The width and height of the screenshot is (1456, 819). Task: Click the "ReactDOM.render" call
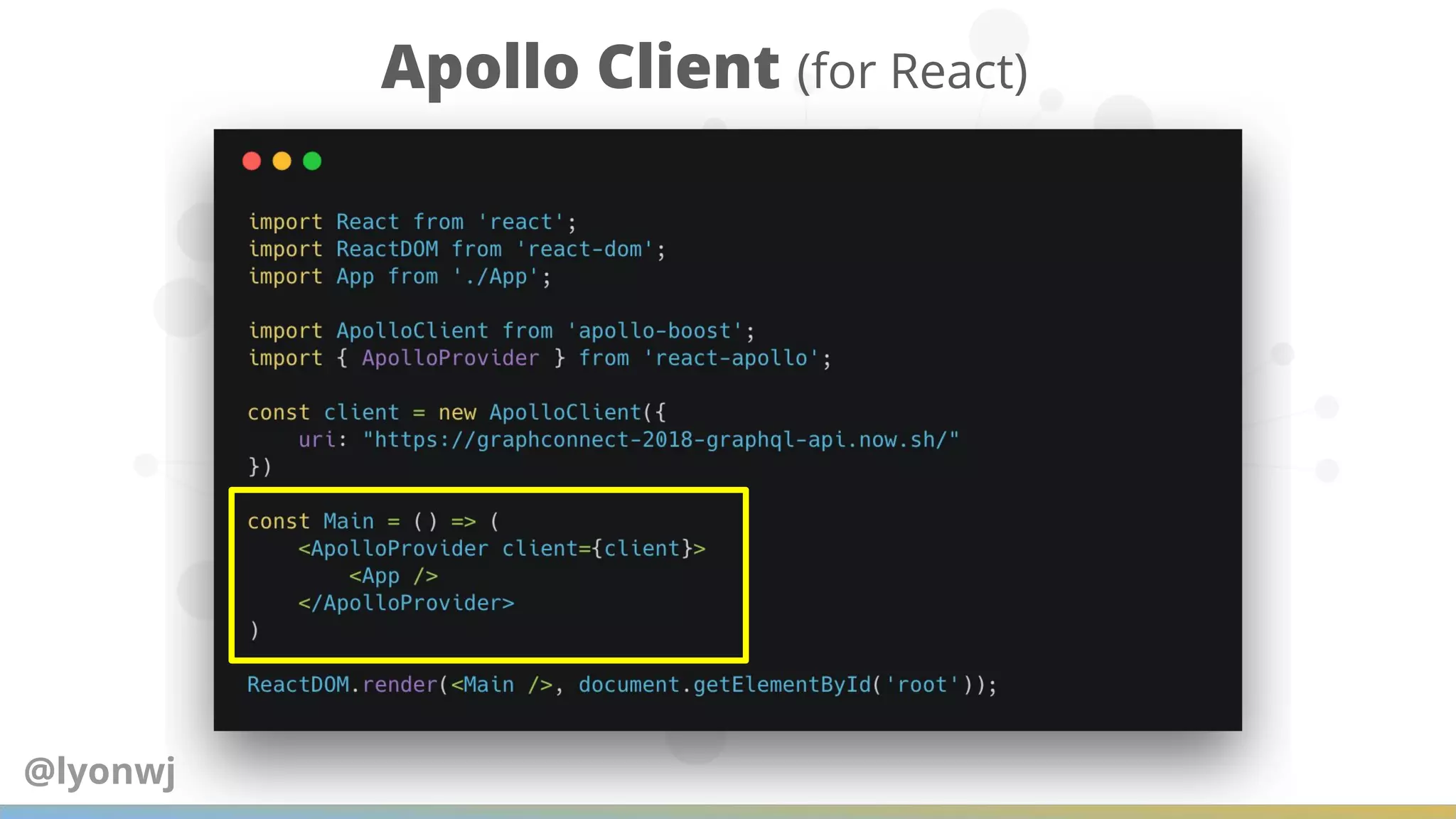342,685
